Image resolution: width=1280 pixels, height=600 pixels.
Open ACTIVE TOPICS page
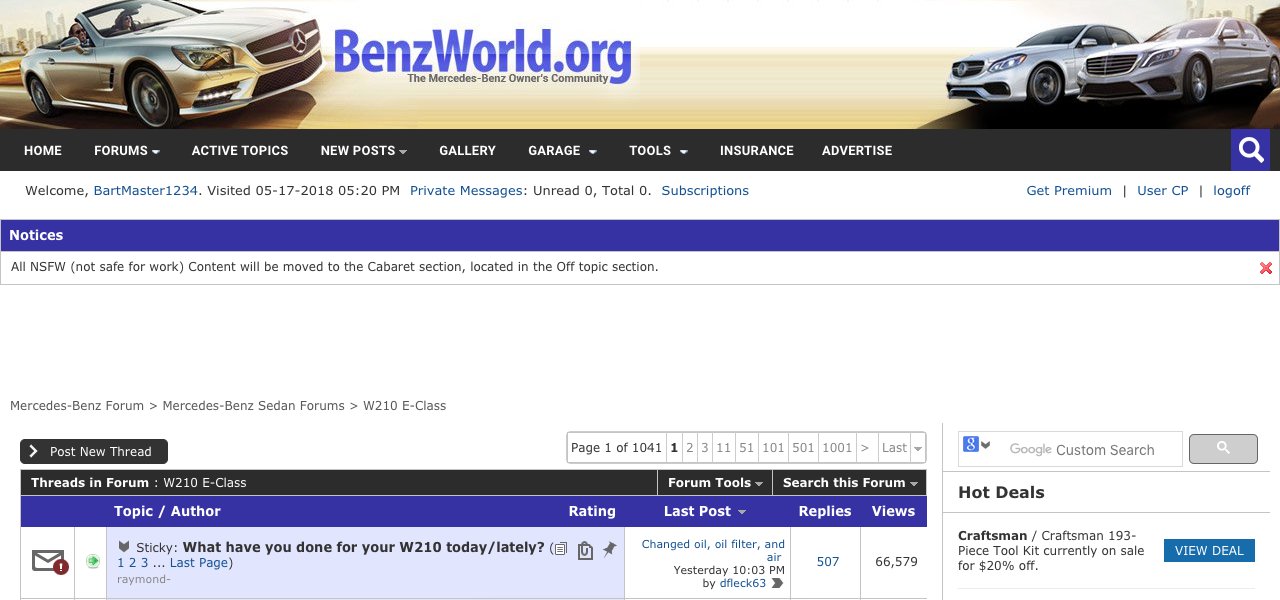click(x=240, y=150)
